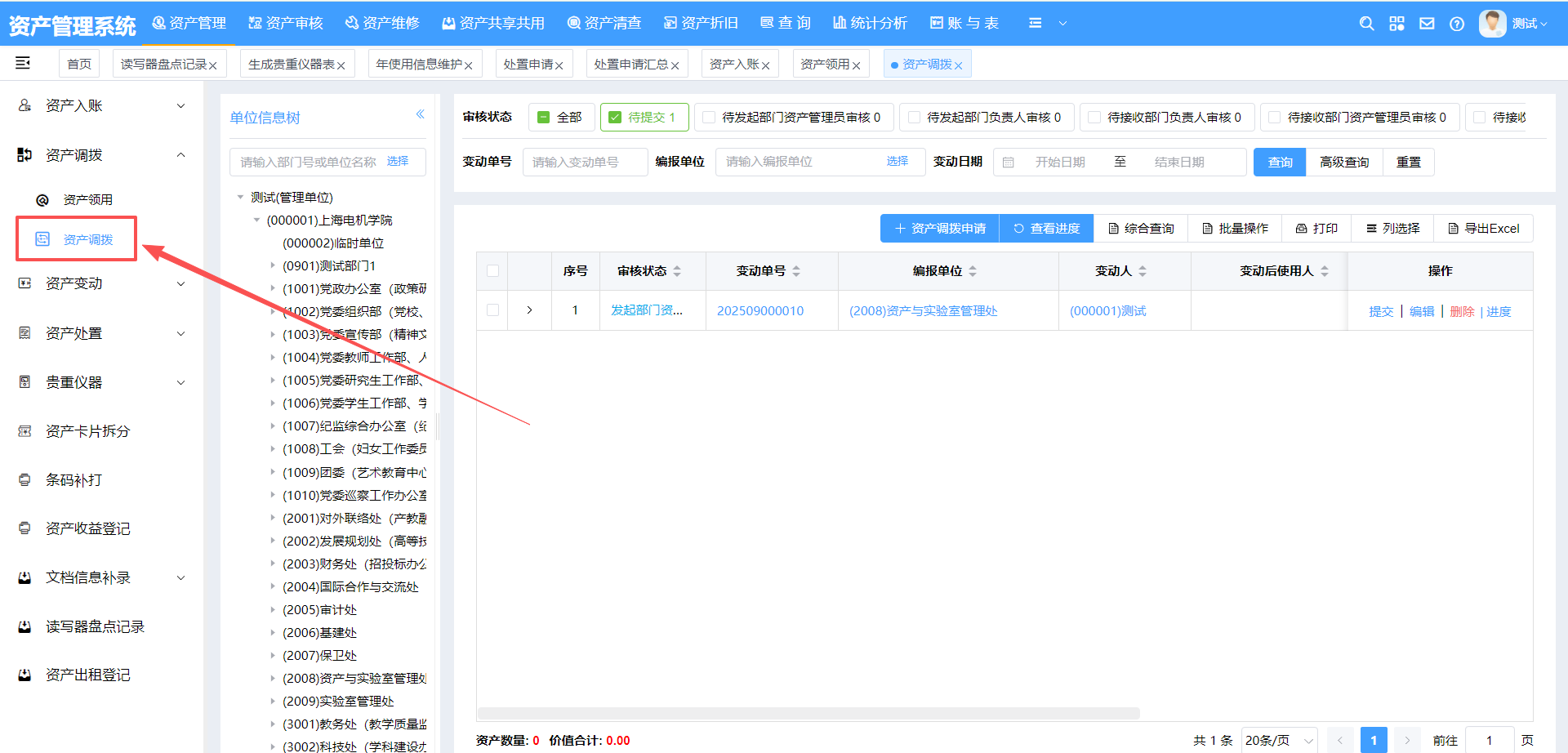Collapse the sidebar with hamburger icon
Viewport: 1568px width, 753px height.
click(23, 63)
